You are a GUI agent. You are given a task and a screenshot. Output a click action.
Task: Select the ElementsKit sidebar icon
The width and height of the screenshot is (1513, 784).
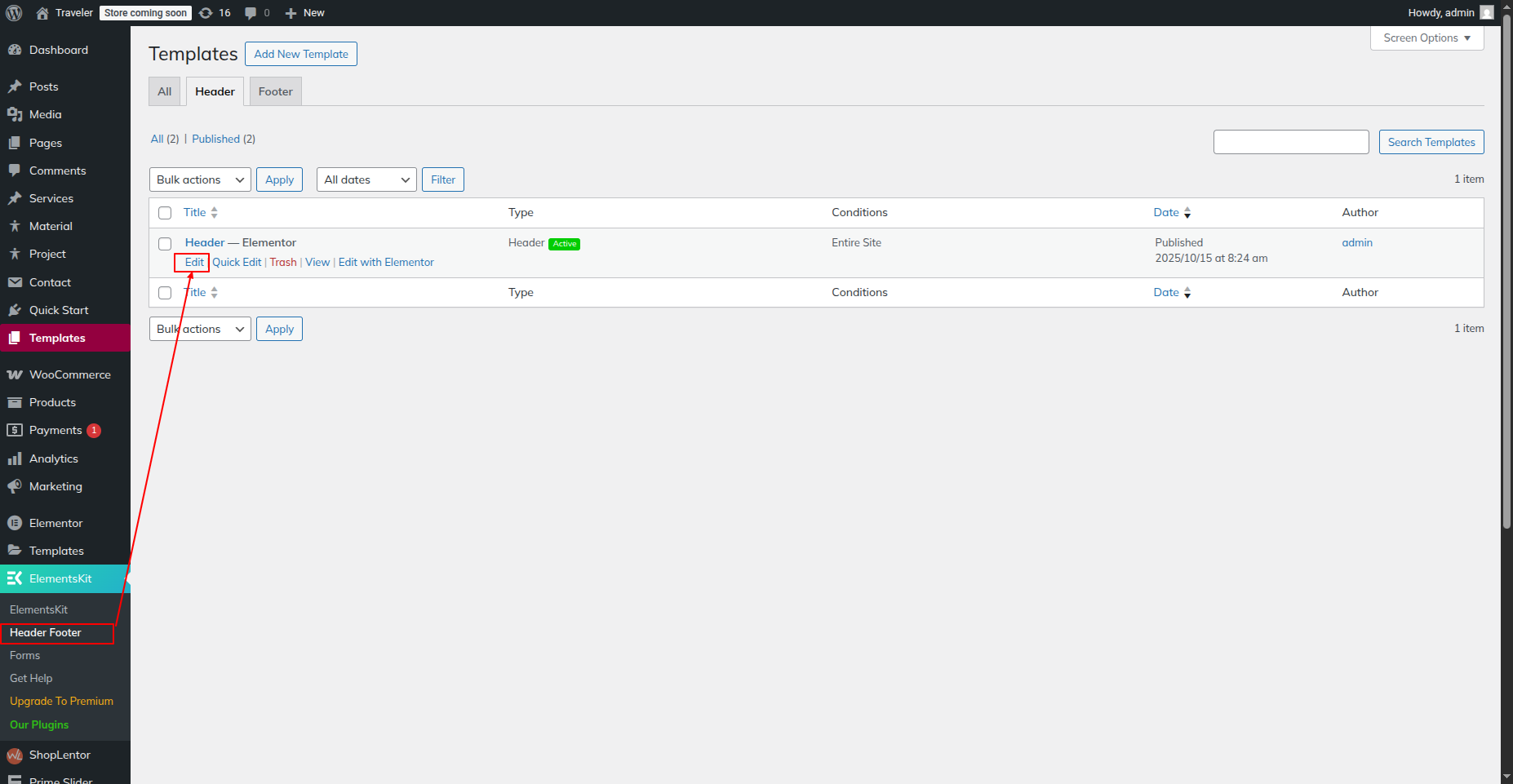click(15, 578)
